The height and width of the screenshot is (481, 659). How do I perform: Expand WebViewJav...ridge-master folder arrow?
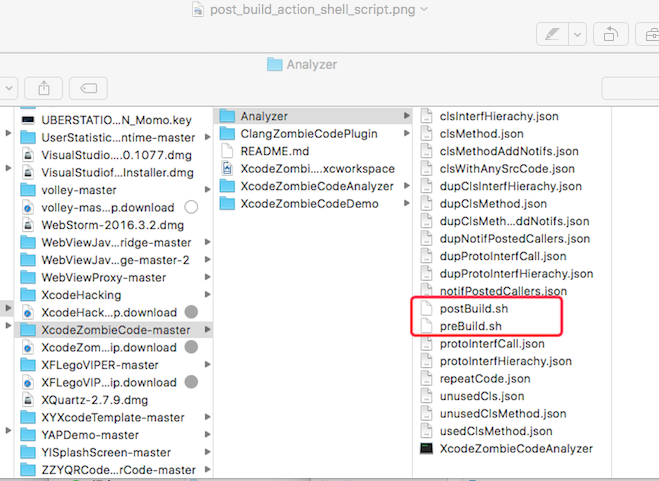click(208, 242)
